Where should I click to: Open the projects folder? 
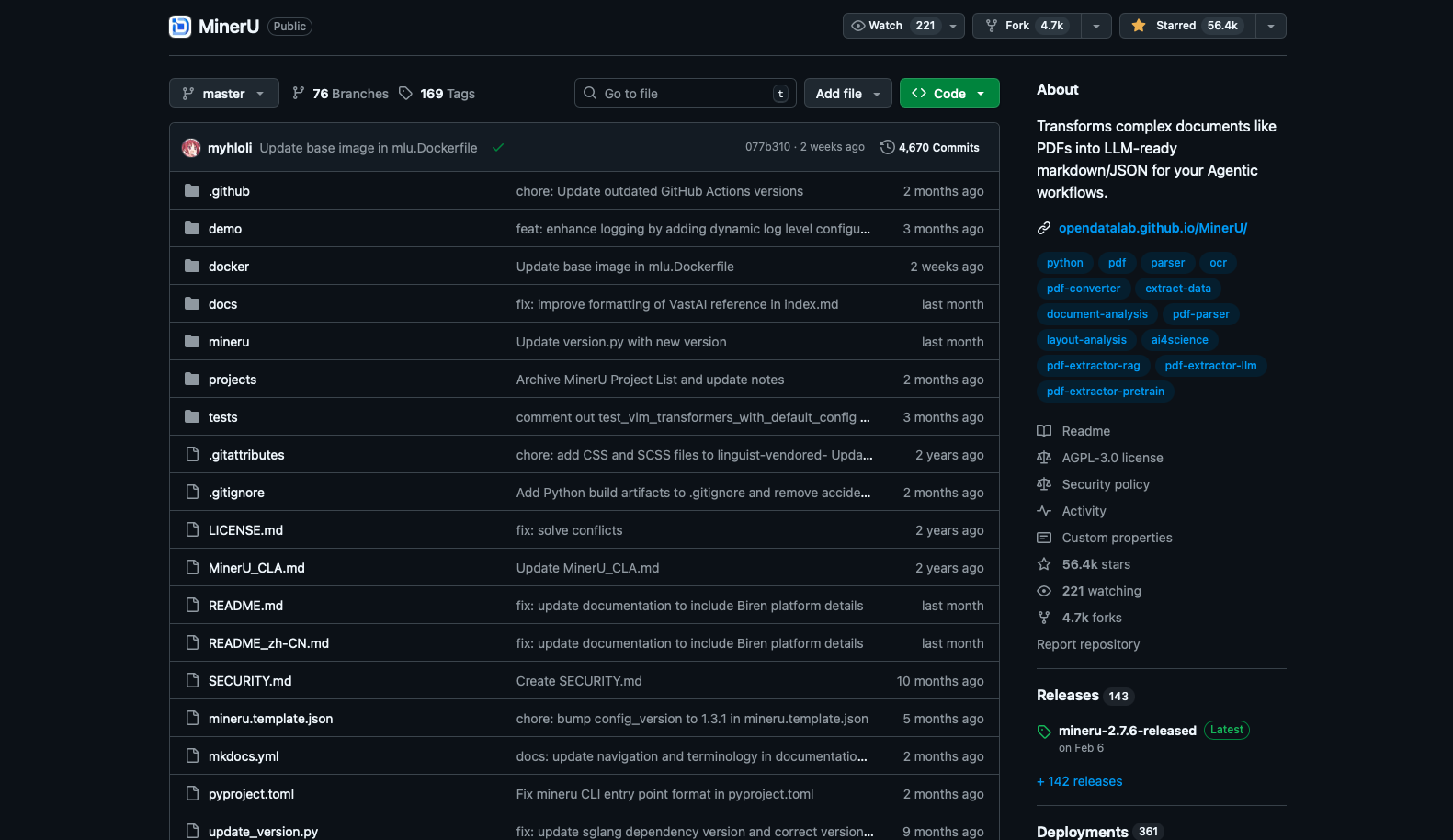233,380
